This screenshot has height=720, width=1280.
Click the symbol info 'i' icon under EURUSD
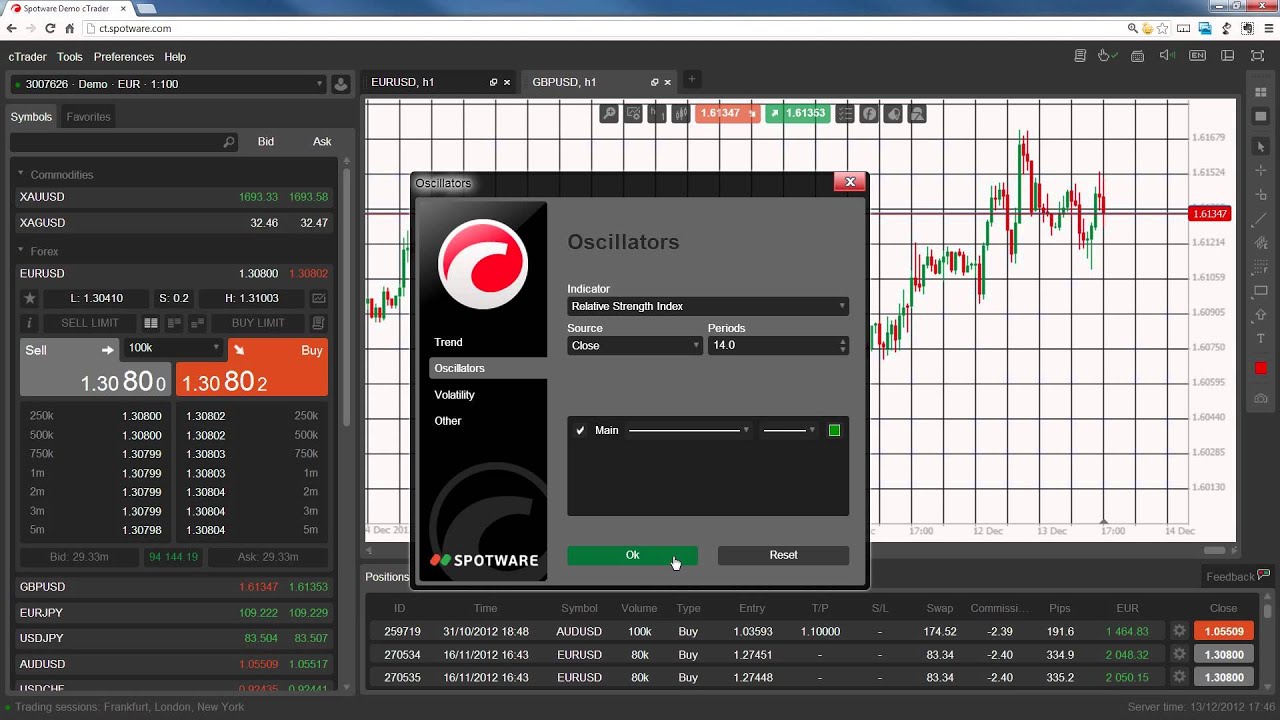point(30,323)
